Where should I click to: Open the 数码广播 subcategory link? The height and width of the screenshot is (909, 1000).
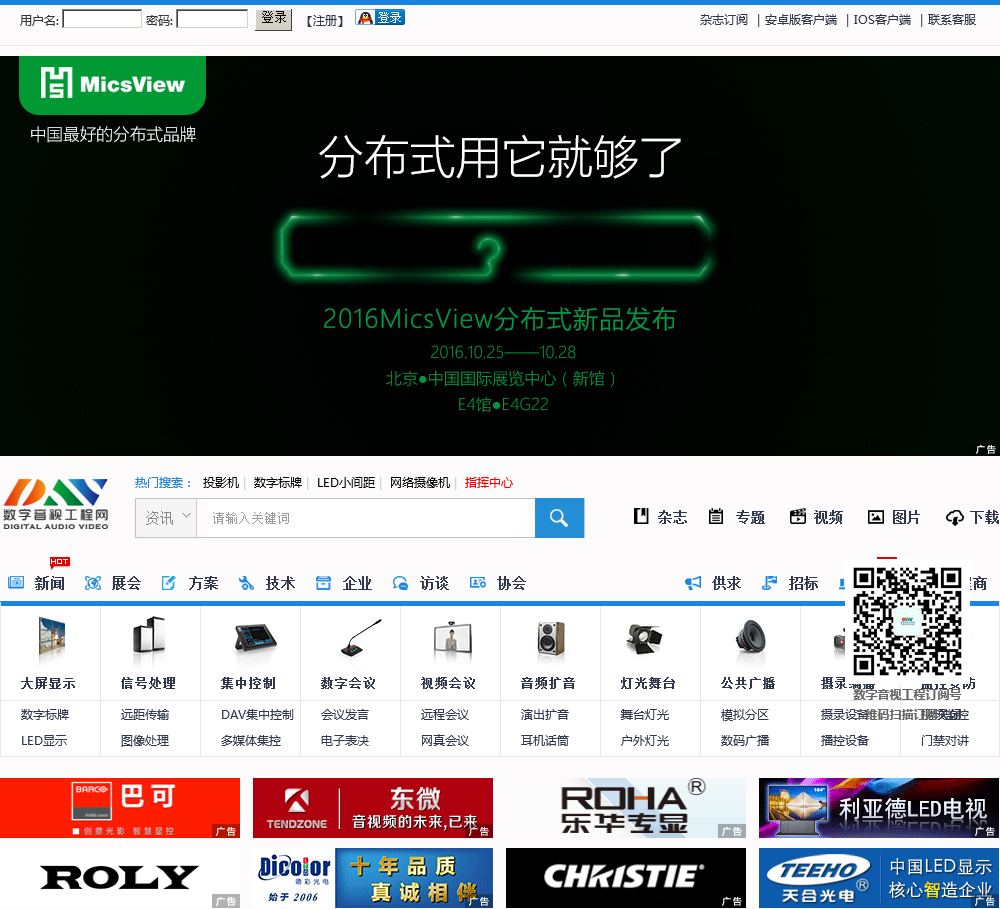(745, 741)
